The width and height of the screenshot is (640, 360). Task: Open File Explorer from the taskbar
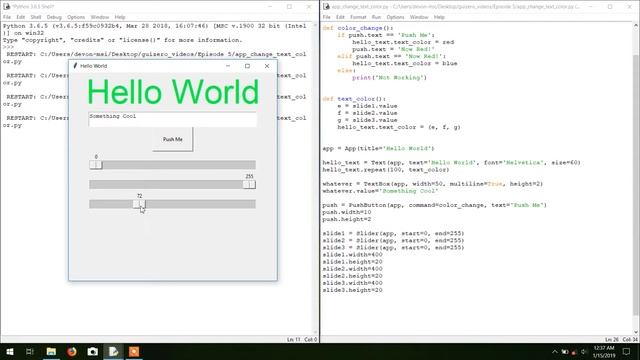(x=51, y=351)
